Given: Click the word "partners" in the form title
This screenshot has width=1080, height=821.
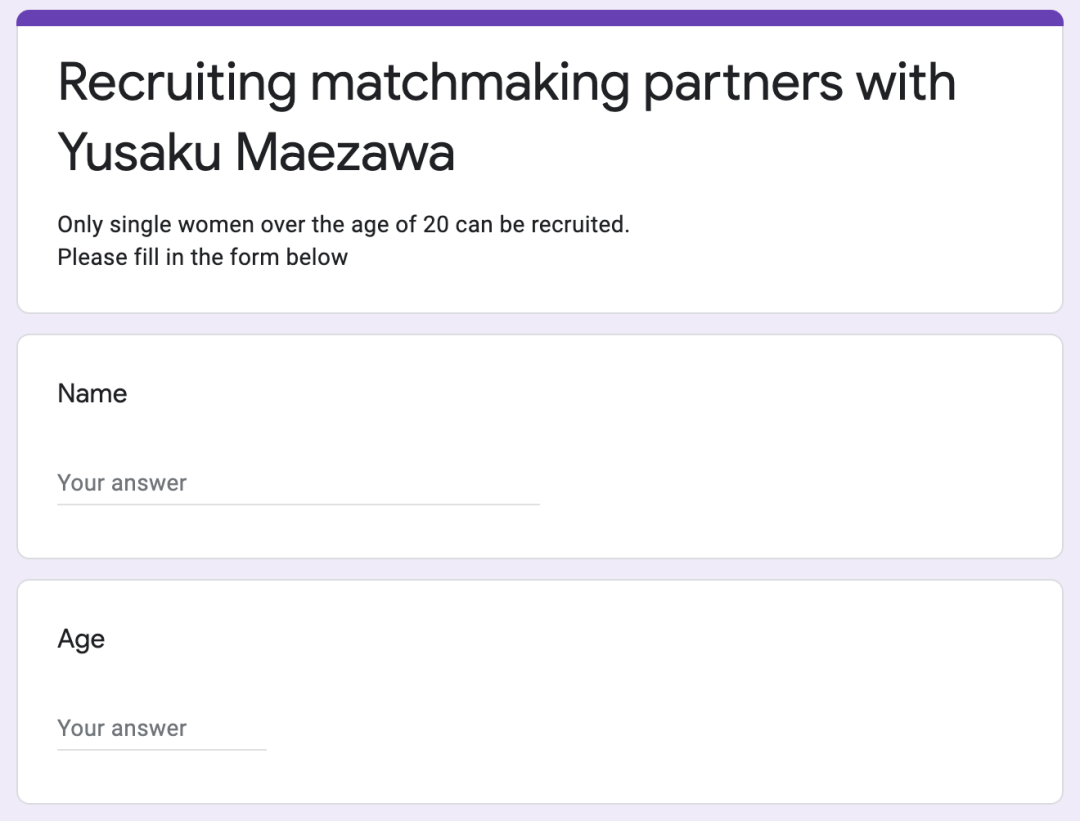Looking at the screenshot, I should click(x=742, y=83).
